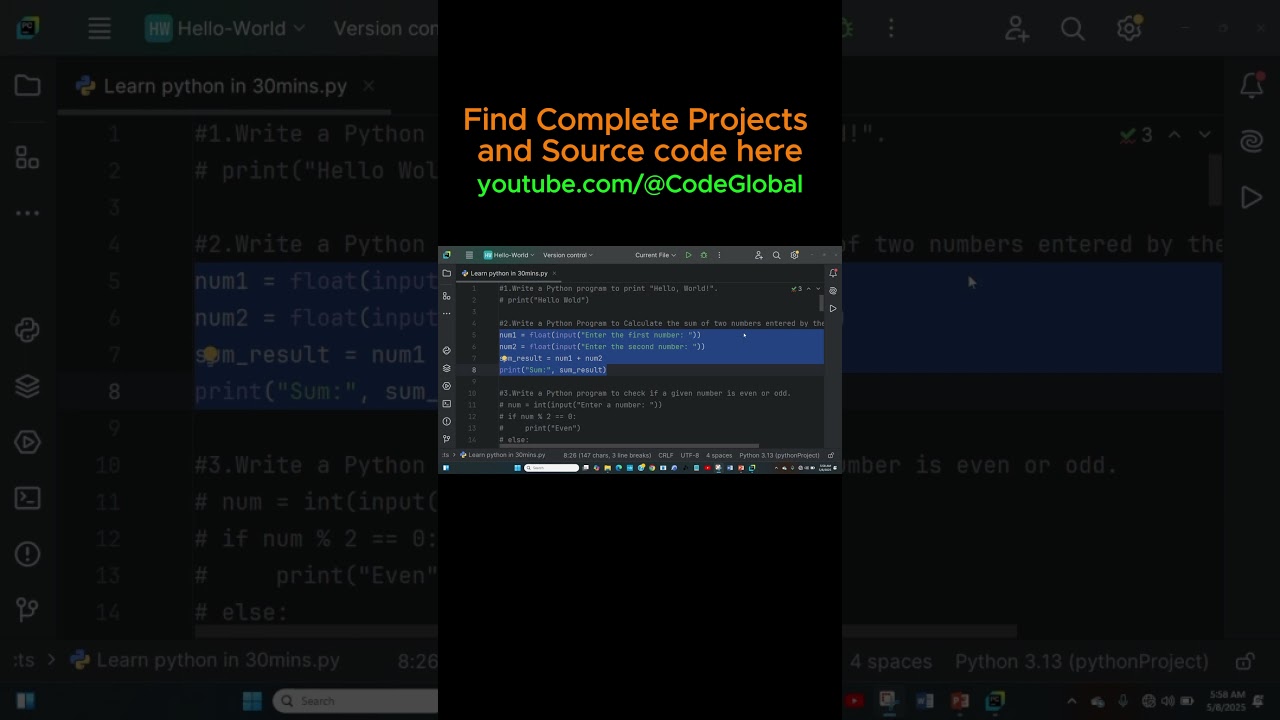Change the CRLF line separator setting
The image size is (1280, 720).
(666, 455)
